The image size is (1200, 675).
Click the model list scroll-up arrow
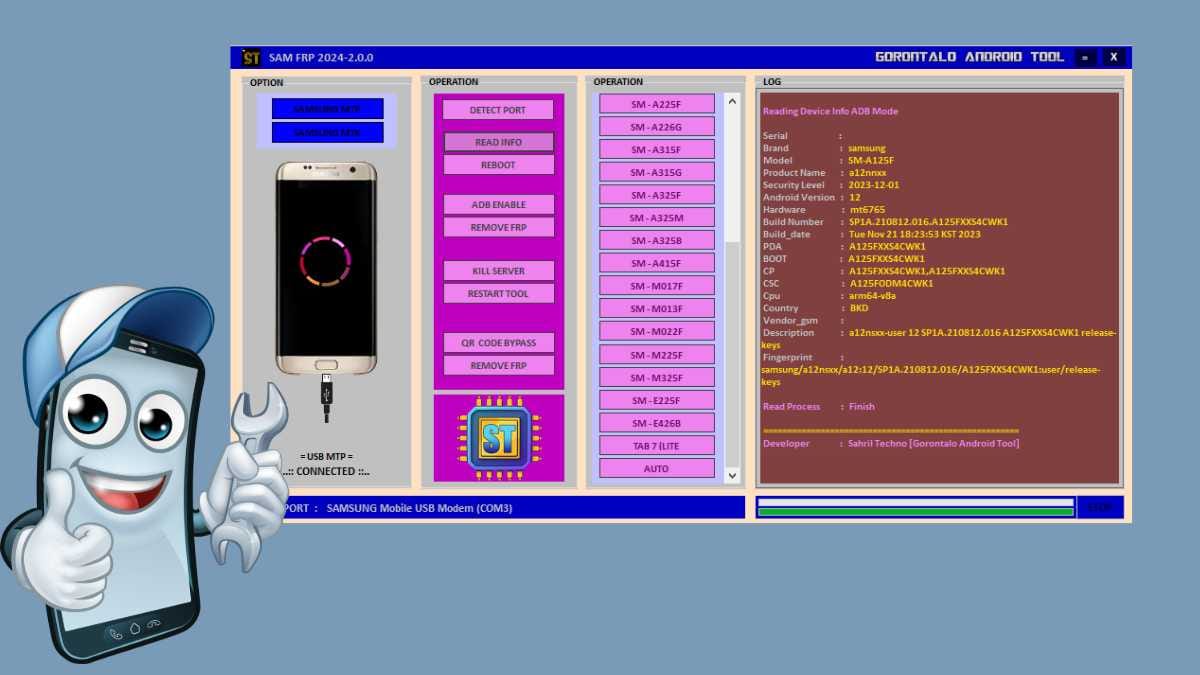click(732, 101)
